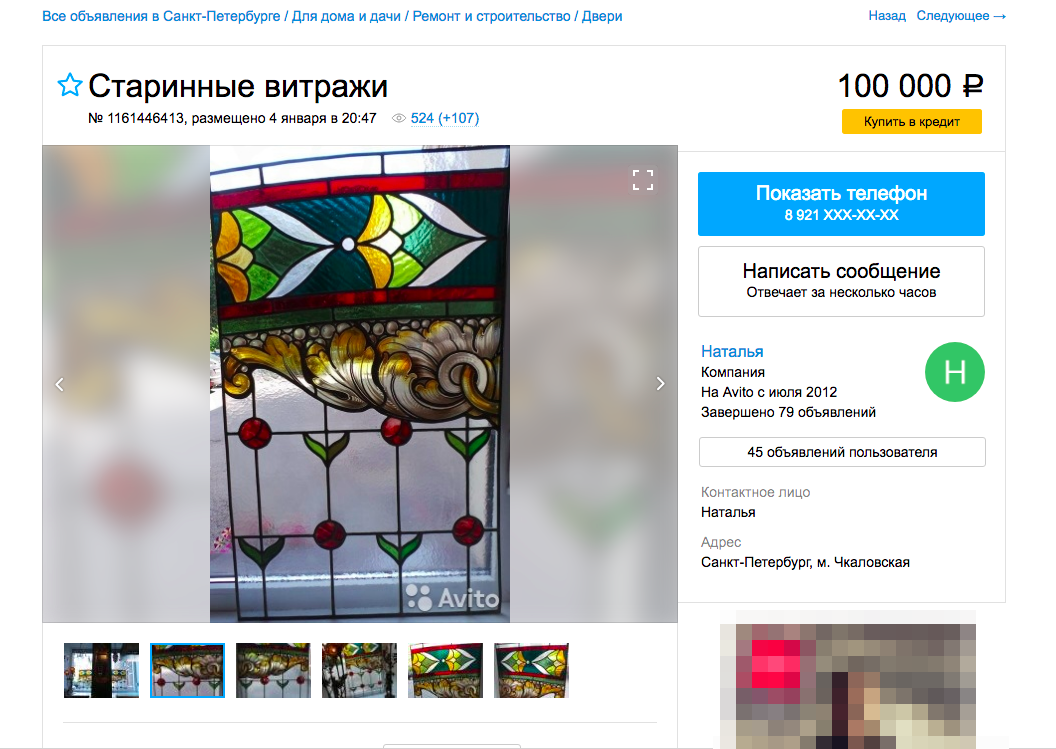
Task: Open 45 объявлений пользователя
Action: [842, 452]
